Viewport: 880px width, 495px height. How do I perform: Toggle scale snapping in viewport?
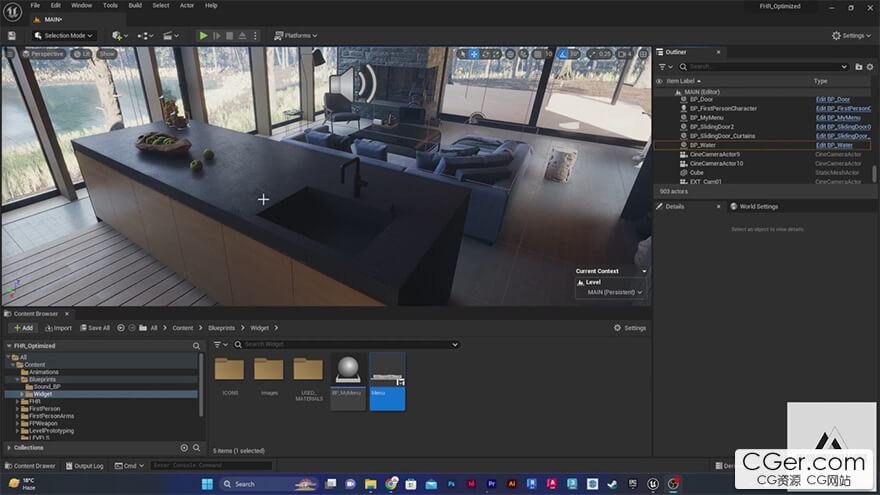point(592,54)
